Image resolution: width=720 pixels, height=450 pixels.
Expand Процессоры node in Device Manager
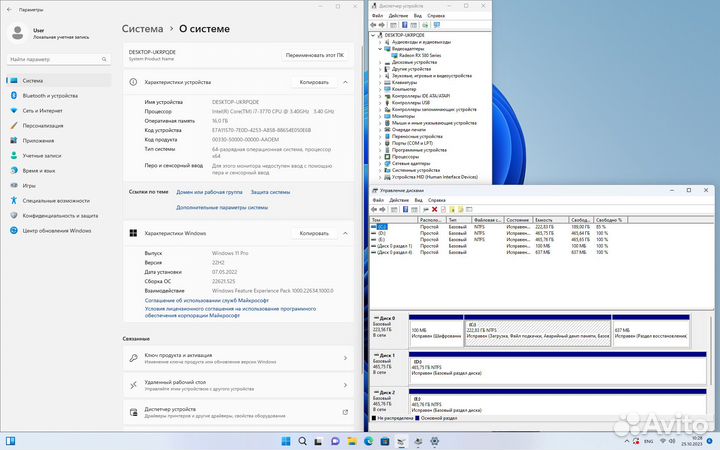coord(380,157)
